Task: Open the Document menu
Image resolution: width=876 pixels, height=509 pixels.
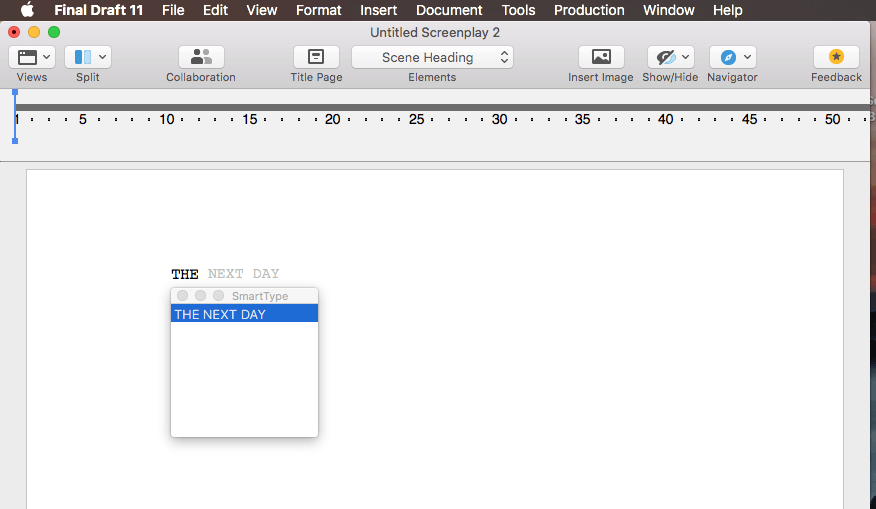Action: pos(449,10)
